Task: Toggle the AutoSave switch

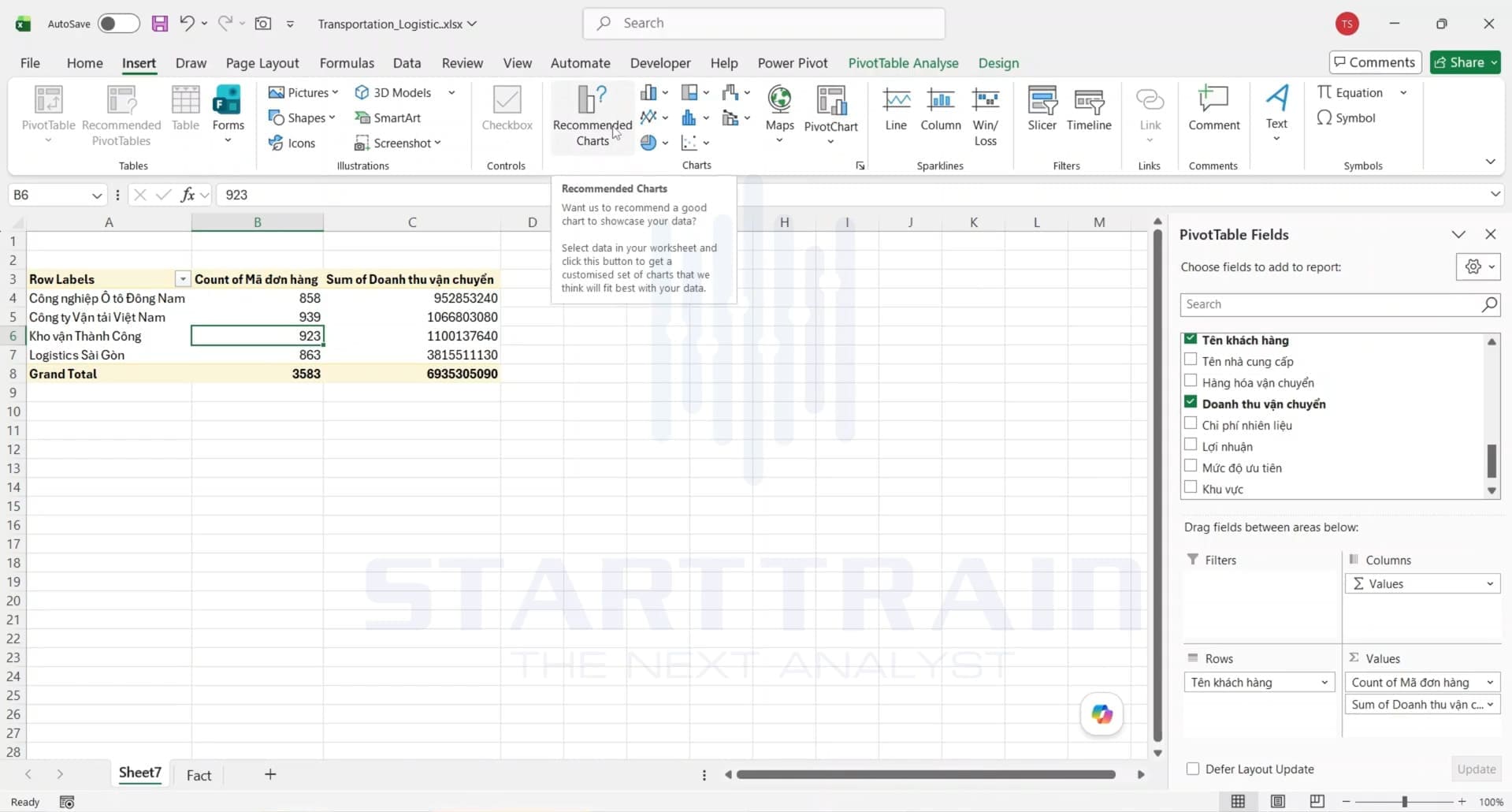Action: pos(118,24)
